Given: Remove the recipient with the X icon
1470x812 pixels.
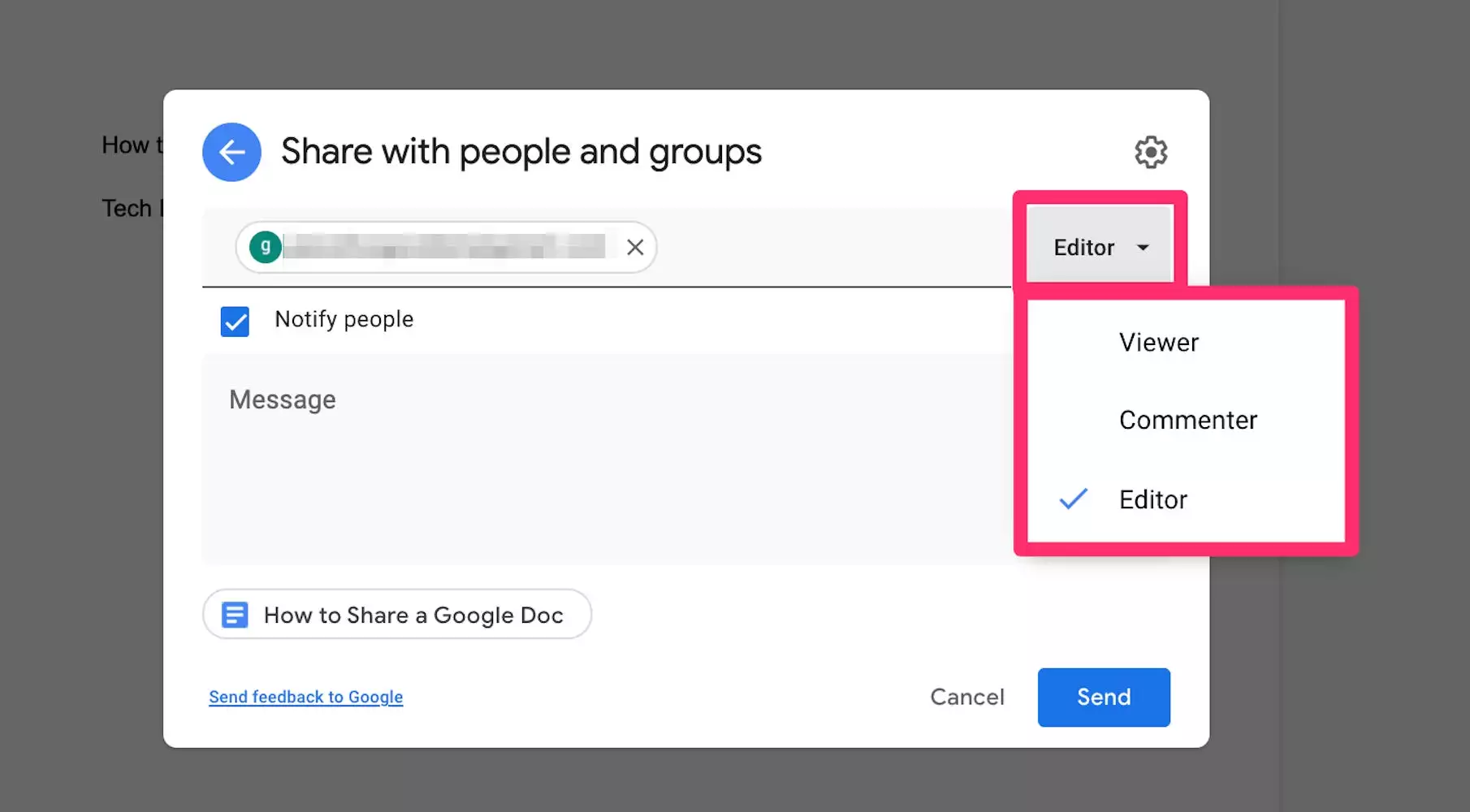Looking at the screenshot, I should pyautogui.click(x=635, y=247).
